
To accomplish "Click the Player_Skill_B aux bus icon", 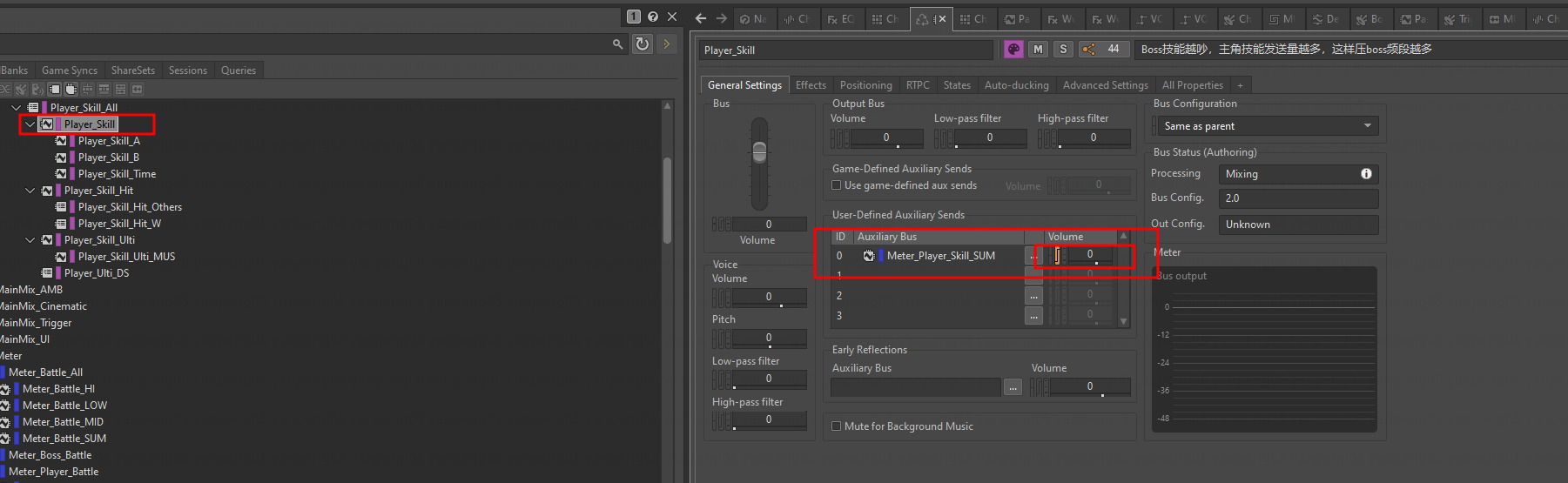I will click(x=61, y=158).
